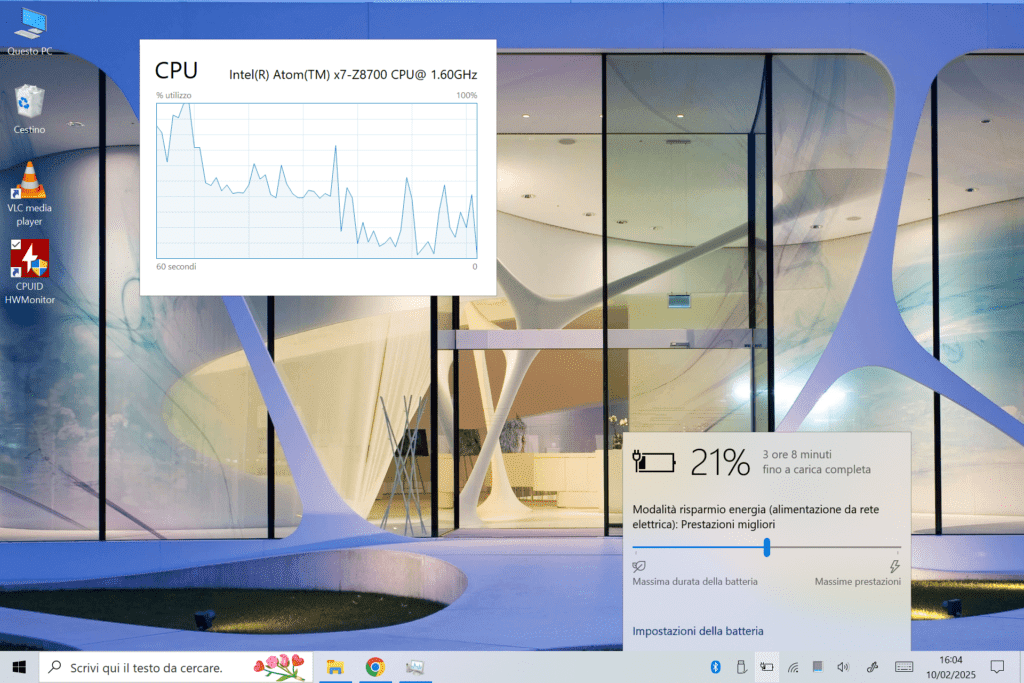Open File Explorer from taskbar
This screenshot has width=1024, height=683.
tap(336, 667)
